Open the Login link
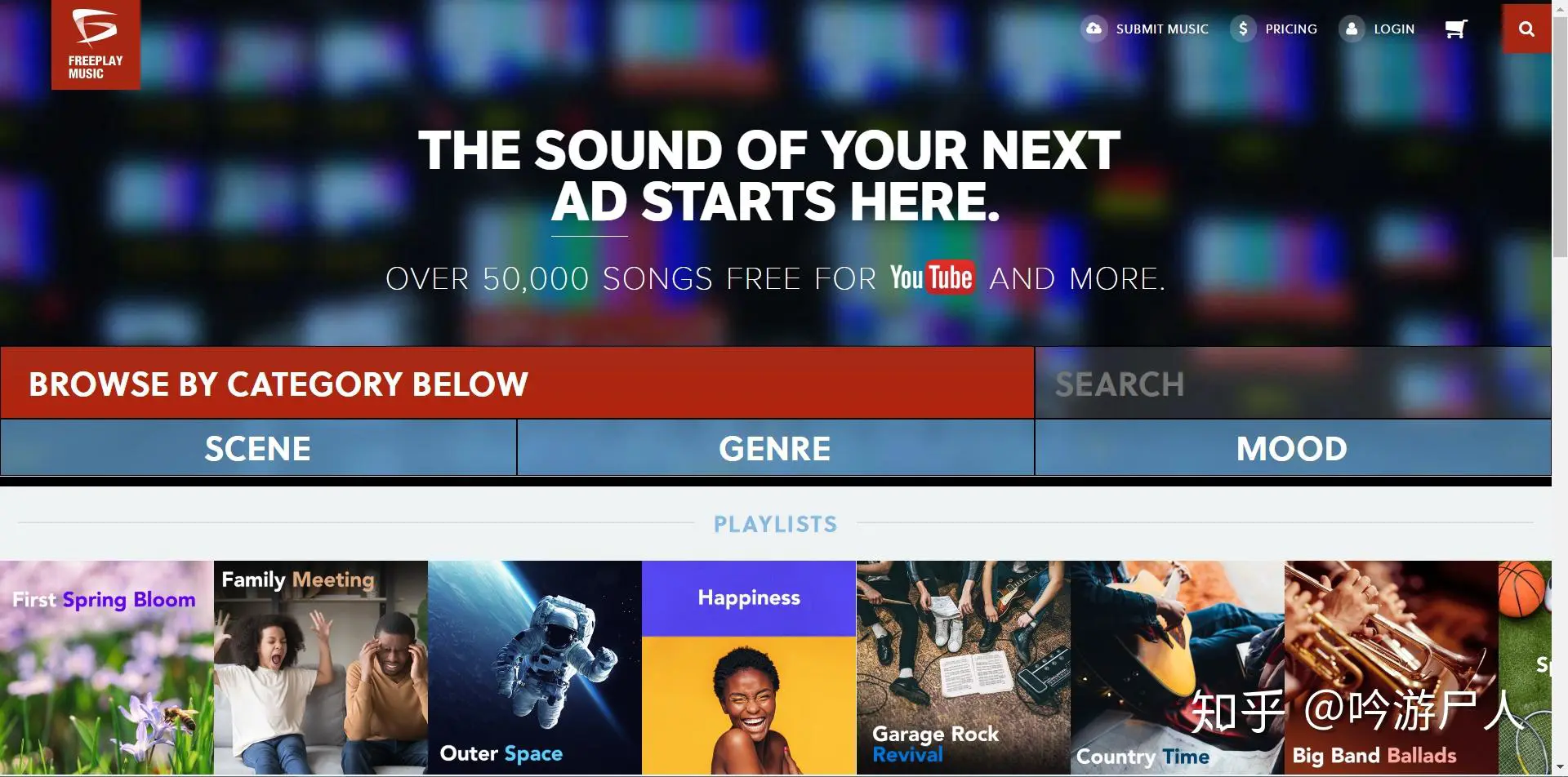The height and width of the screenshot is (777, 1568). tap(1394, 29)
